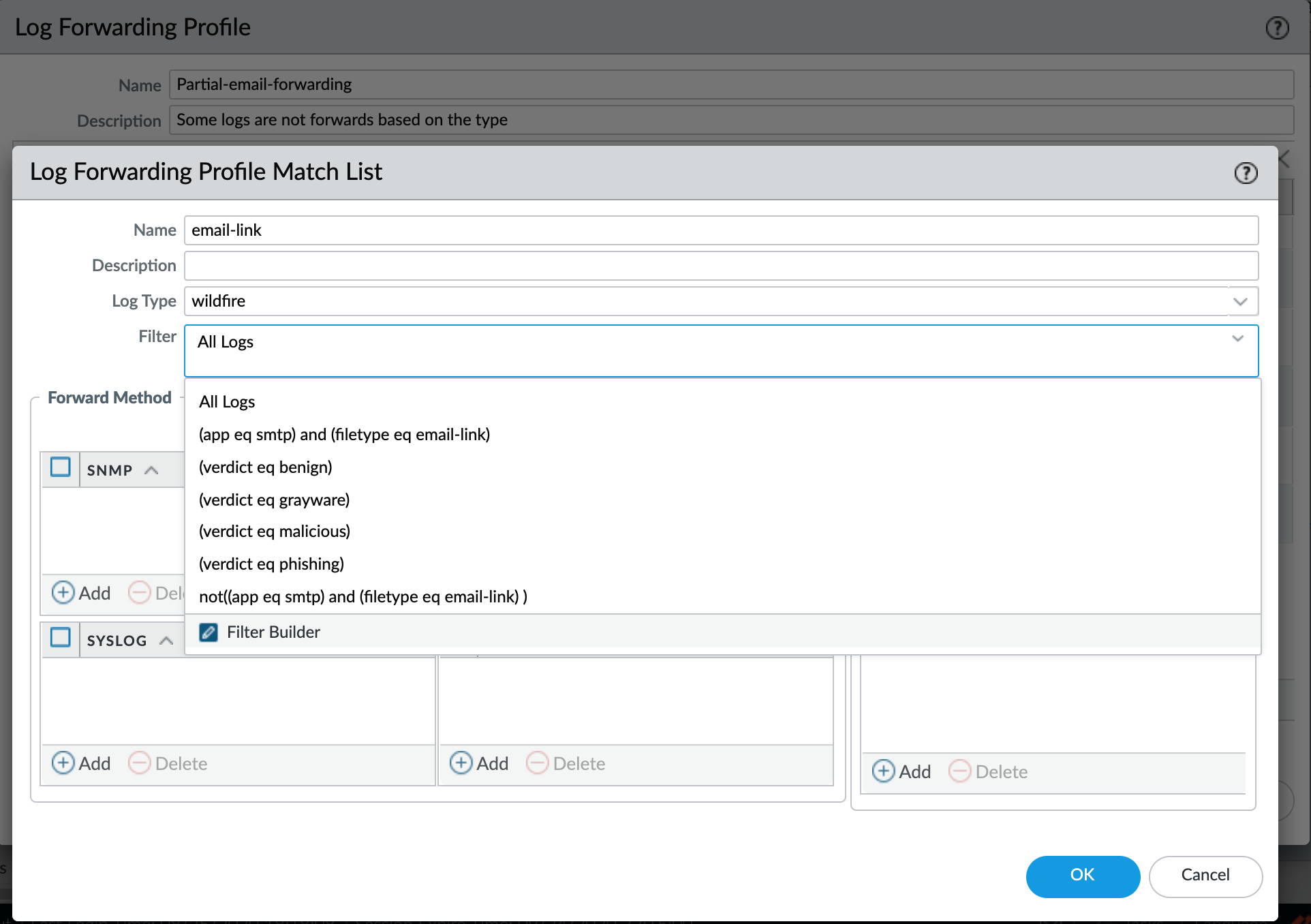The image size is (1311, 924).
Task: Check the SNMP forward method checkbox
Action: (x=60, y=467)
